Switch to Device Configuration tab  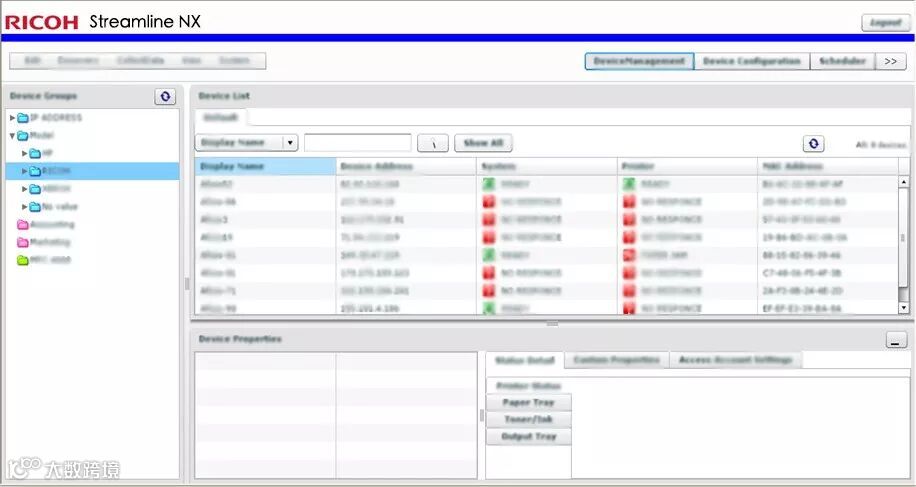point(752,61)
